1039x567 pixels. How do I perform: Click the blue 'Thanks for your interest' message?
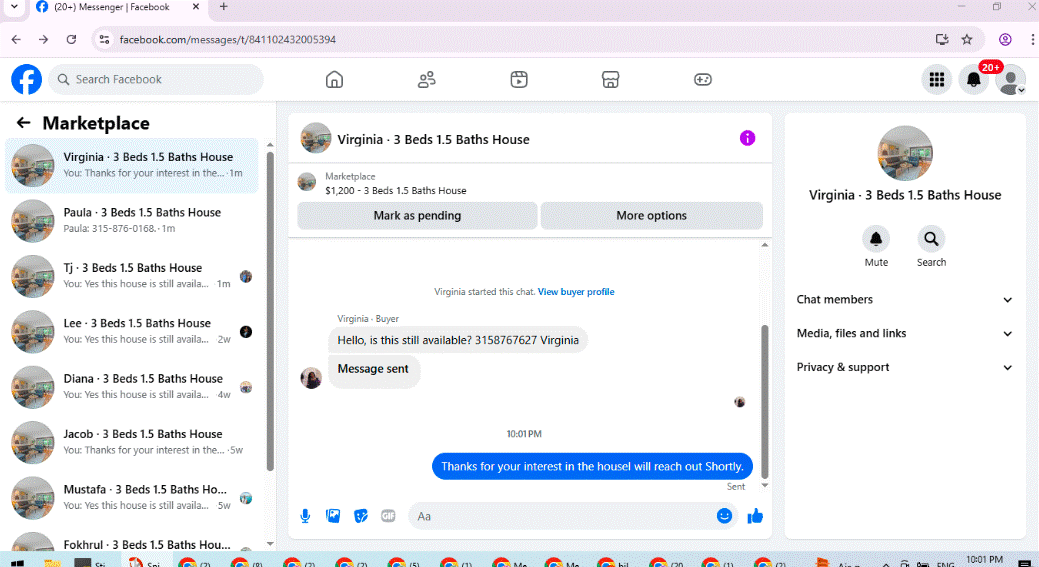pyautogui.click(x=592, y=466)
